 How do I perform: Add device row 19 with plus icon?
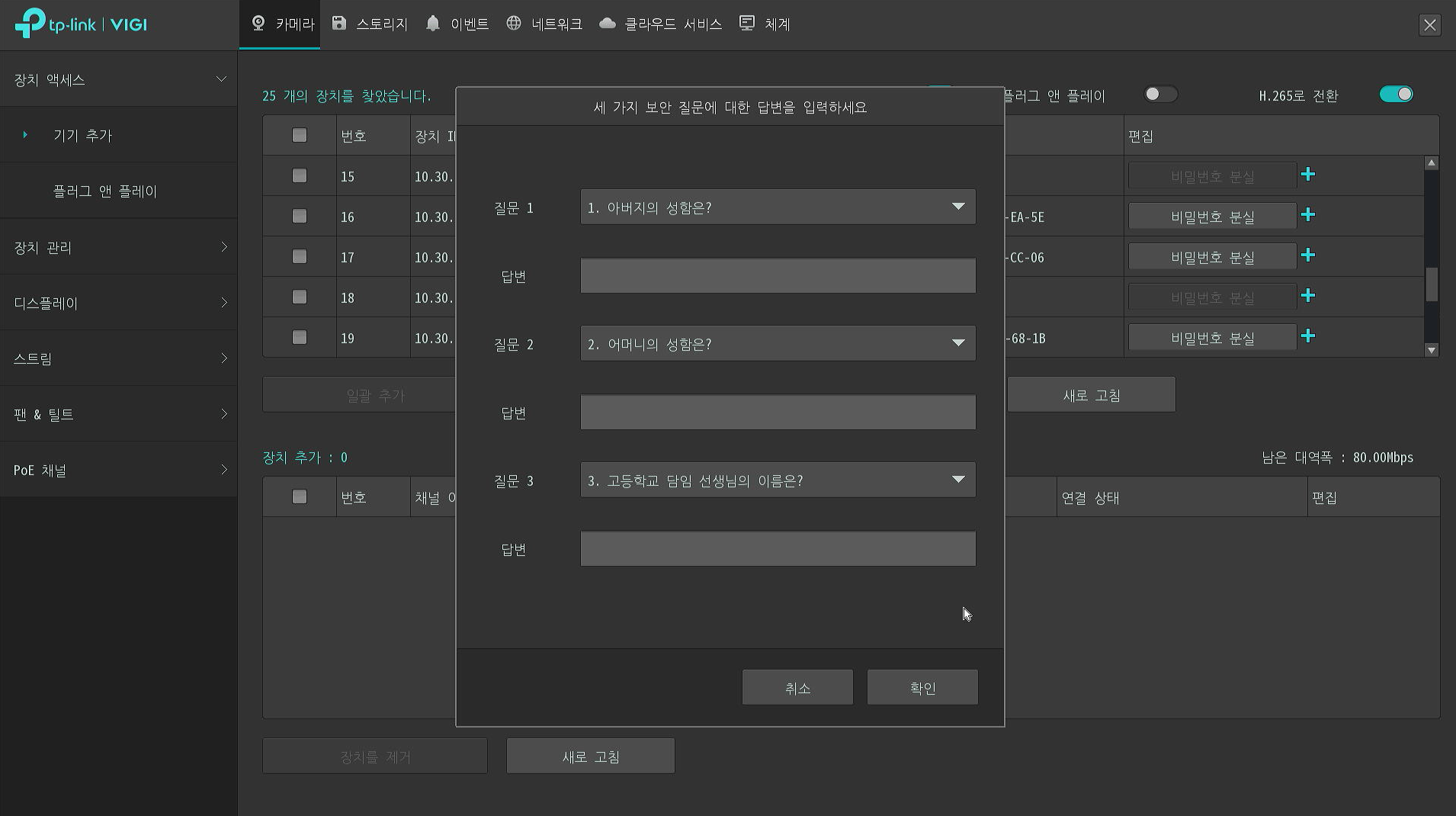click(x=1308, y=336)
